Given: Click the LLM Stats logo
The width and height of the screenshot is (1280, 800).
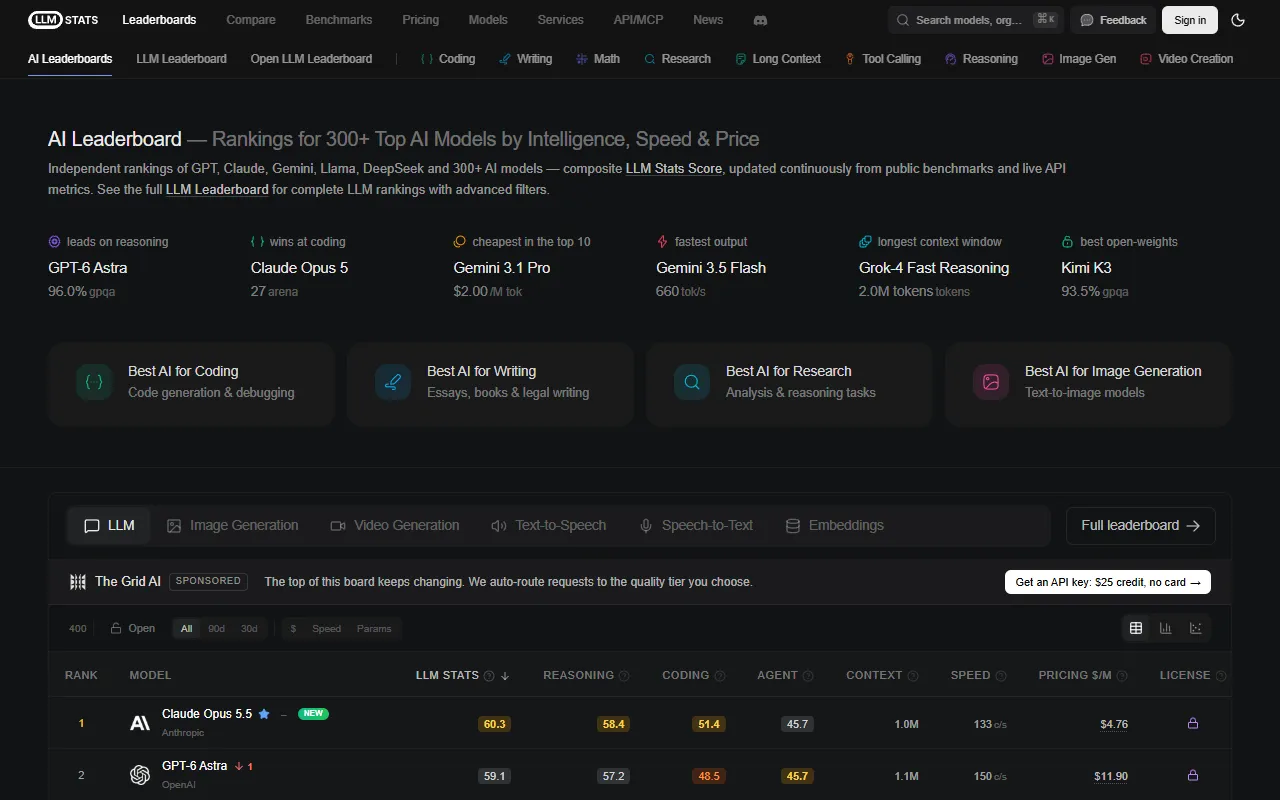Looking at the screenshot, I should click(63, 19).
